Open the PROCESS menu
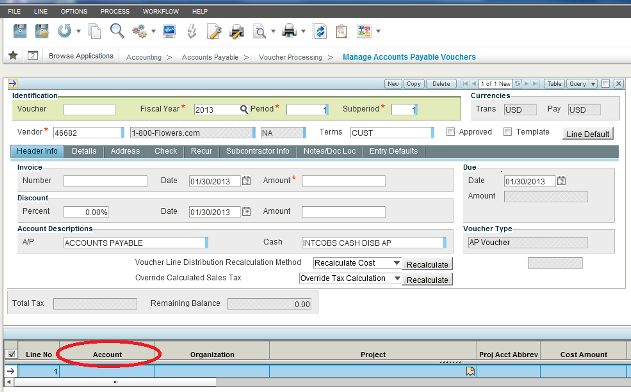Screen dimensions: 631x392 point(115,11)
